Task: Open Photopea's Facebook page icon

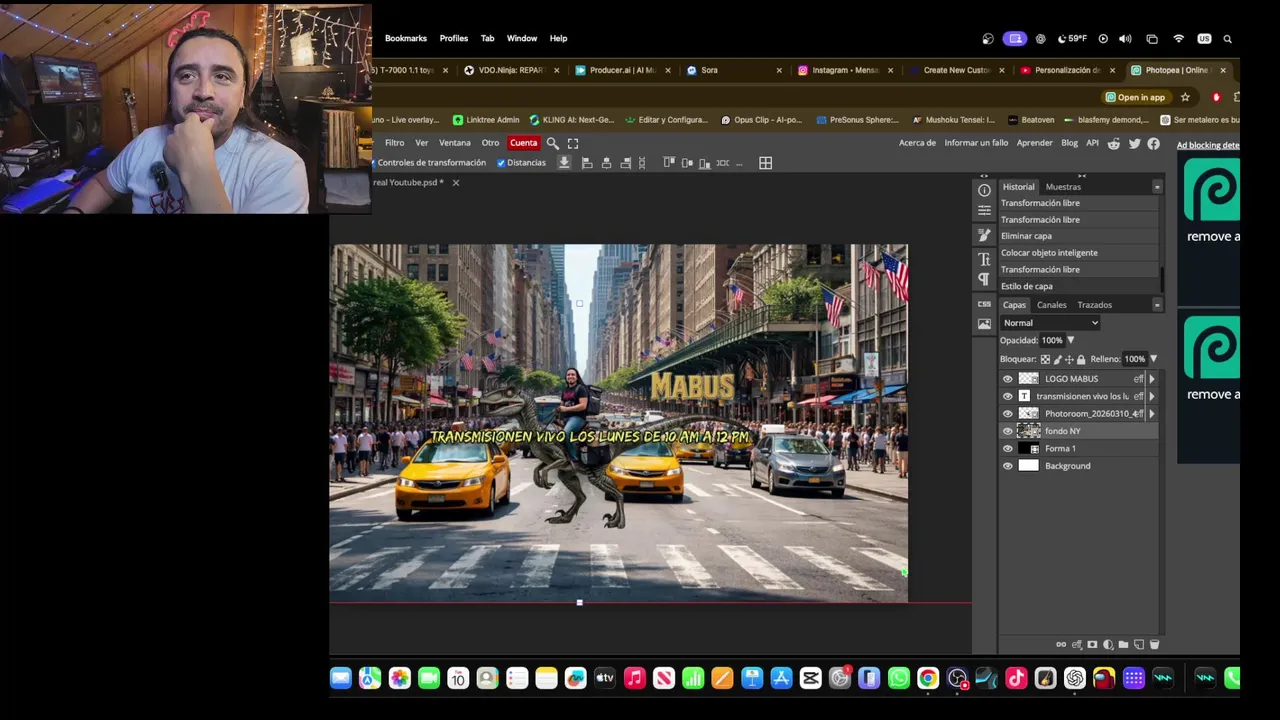Action: 1153,143
